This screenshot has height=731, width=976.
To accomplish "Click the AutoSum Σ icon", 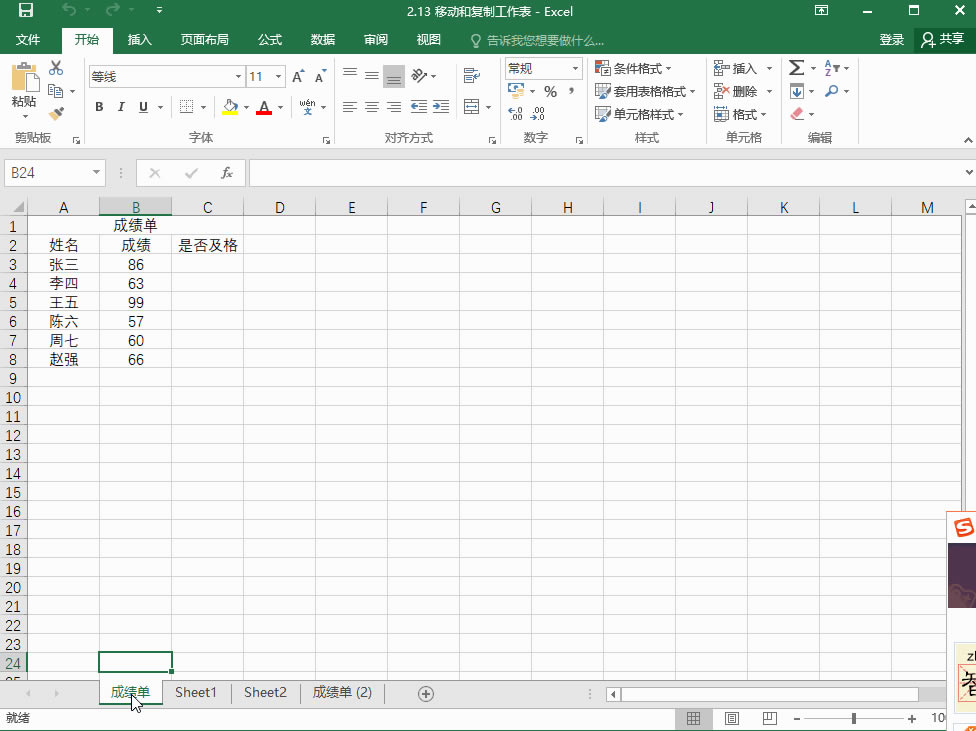I will click(x=796, y=67).
